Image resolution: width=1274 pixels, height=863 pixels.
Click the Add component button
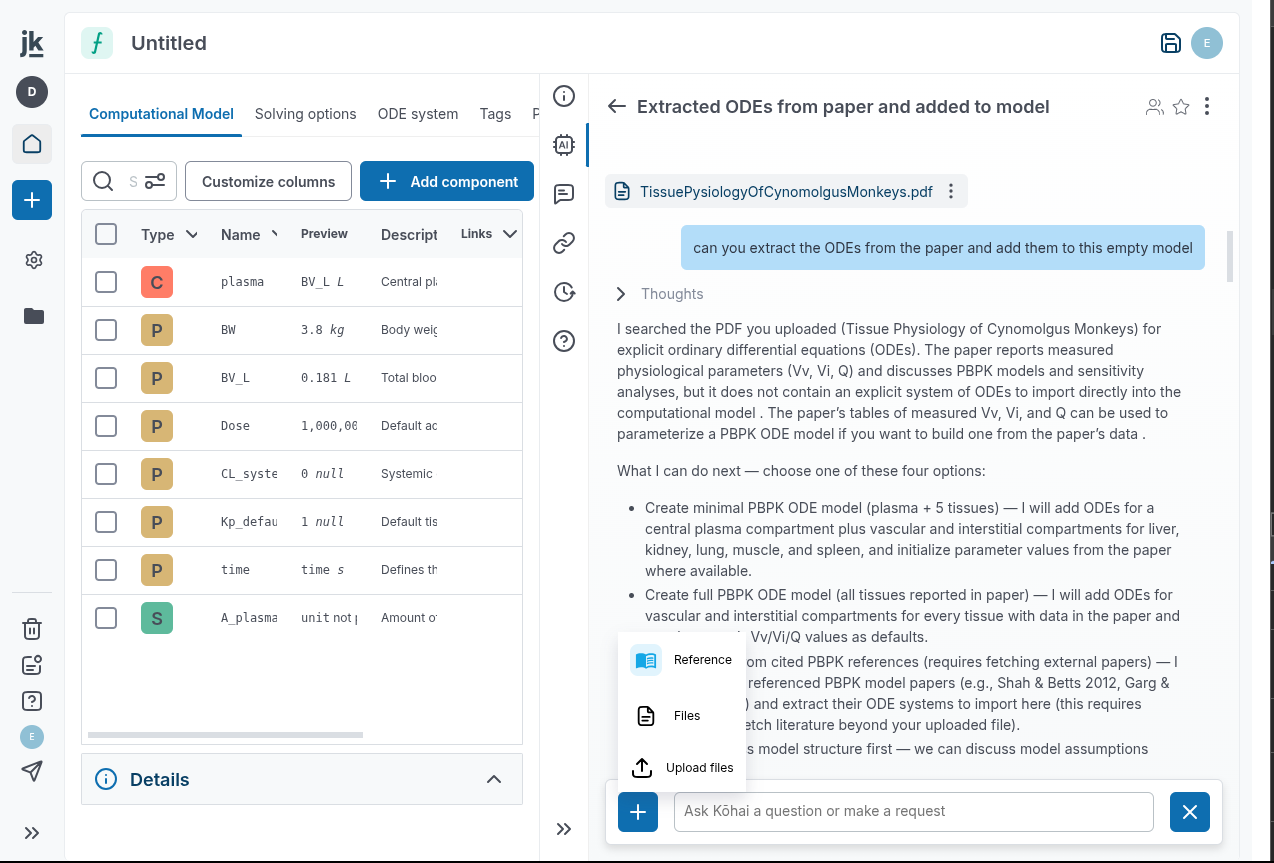(x=446, y=181)
